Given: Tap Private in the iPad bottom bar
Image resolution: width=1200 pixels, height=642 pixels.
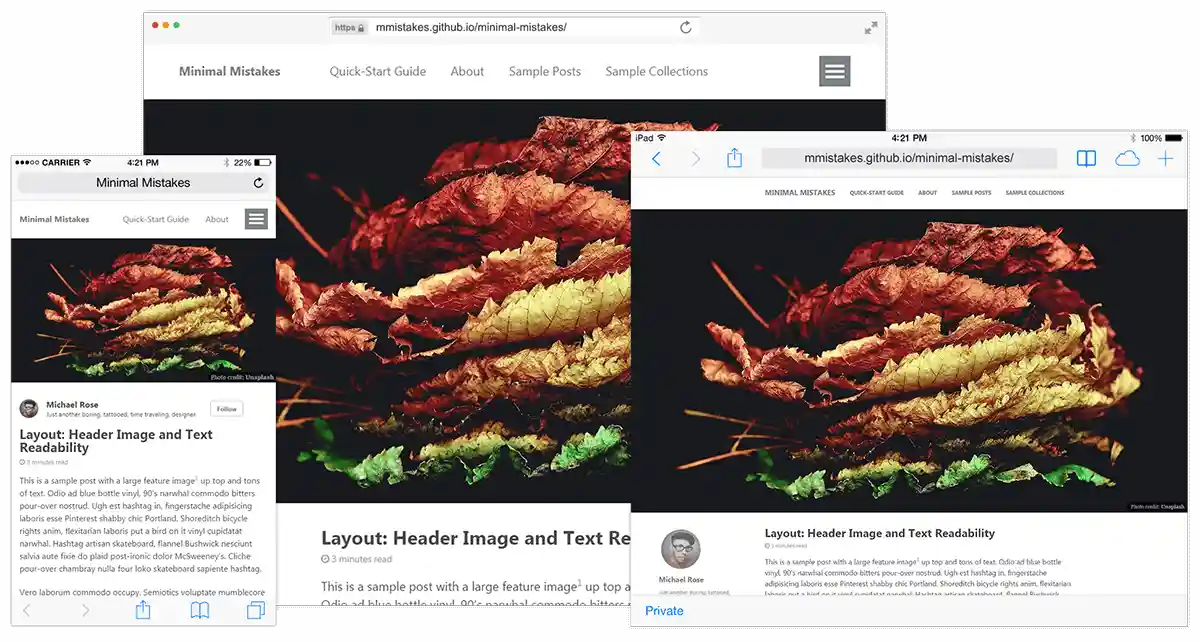Looking at the screenshot, I should [x=664, y=611].
